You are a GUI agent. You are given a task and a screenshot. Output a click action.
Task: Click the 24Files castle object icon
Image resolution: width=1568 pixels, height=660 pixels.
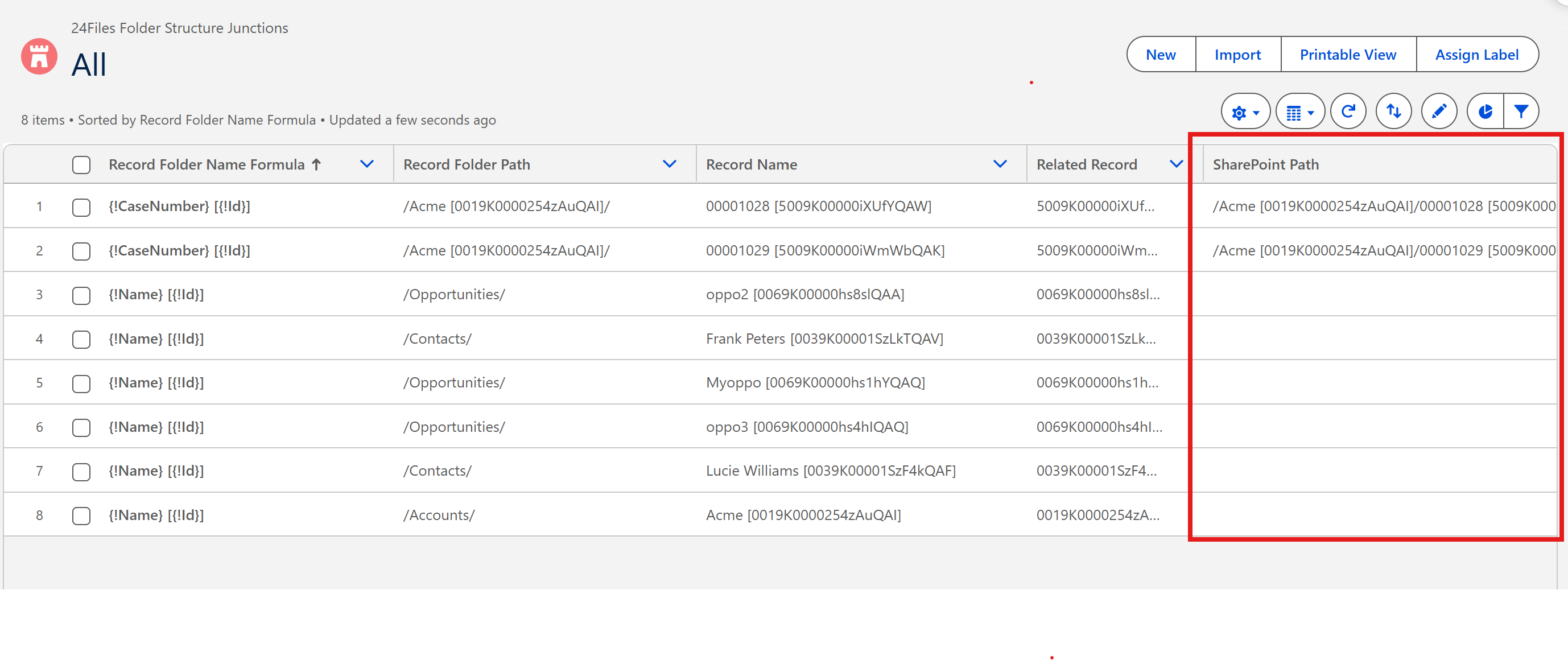tap(39, 57)
